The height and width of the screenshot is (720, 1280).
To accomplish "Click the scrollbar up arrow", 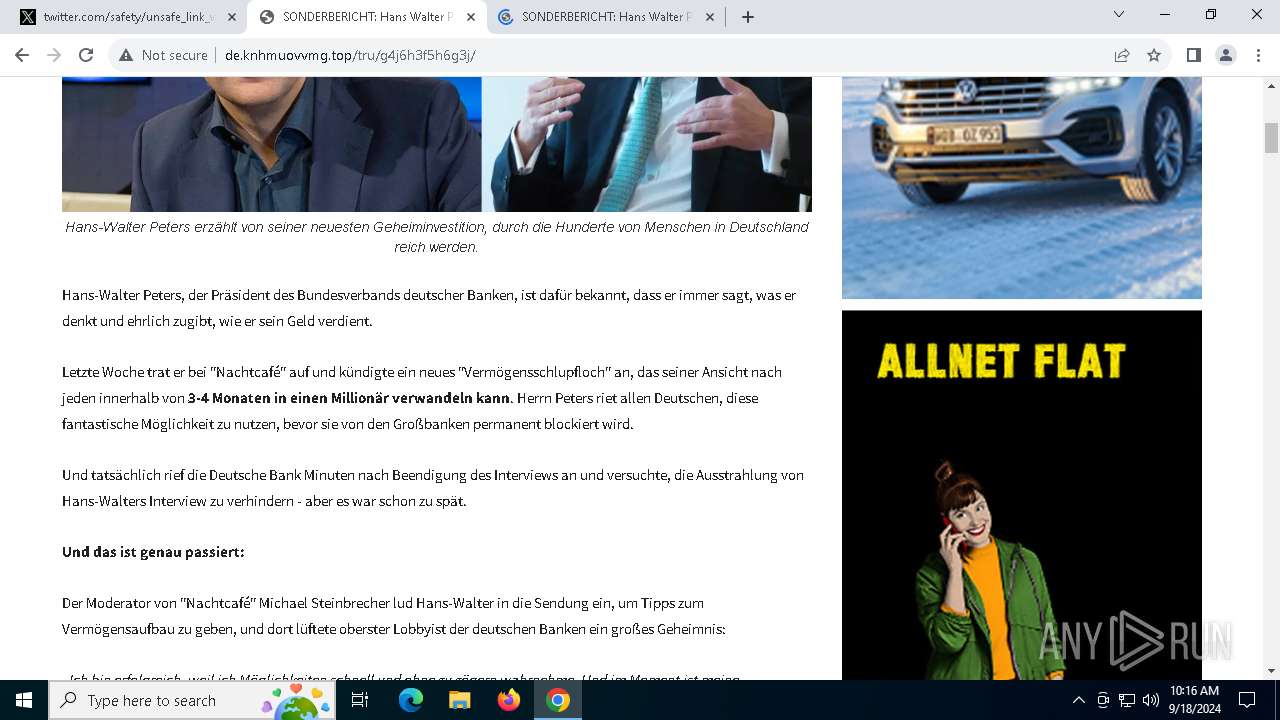I will tap(1271, 85).
